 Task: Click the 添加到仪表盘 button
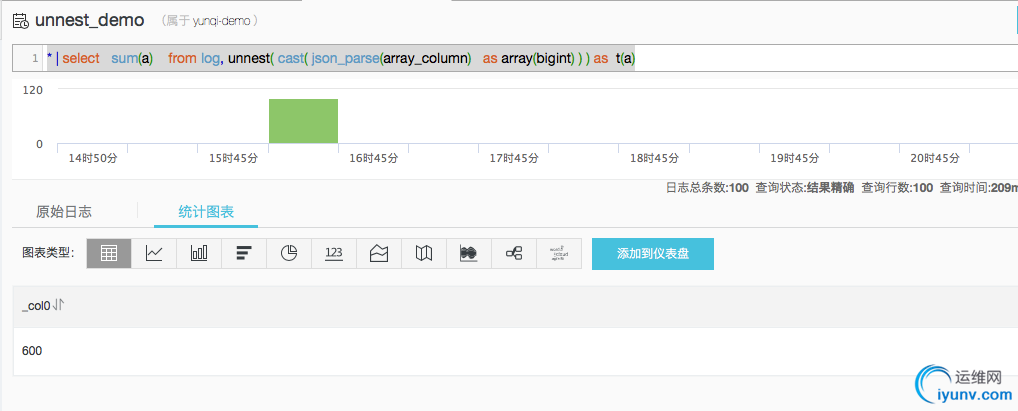click(x=652, y=254)
